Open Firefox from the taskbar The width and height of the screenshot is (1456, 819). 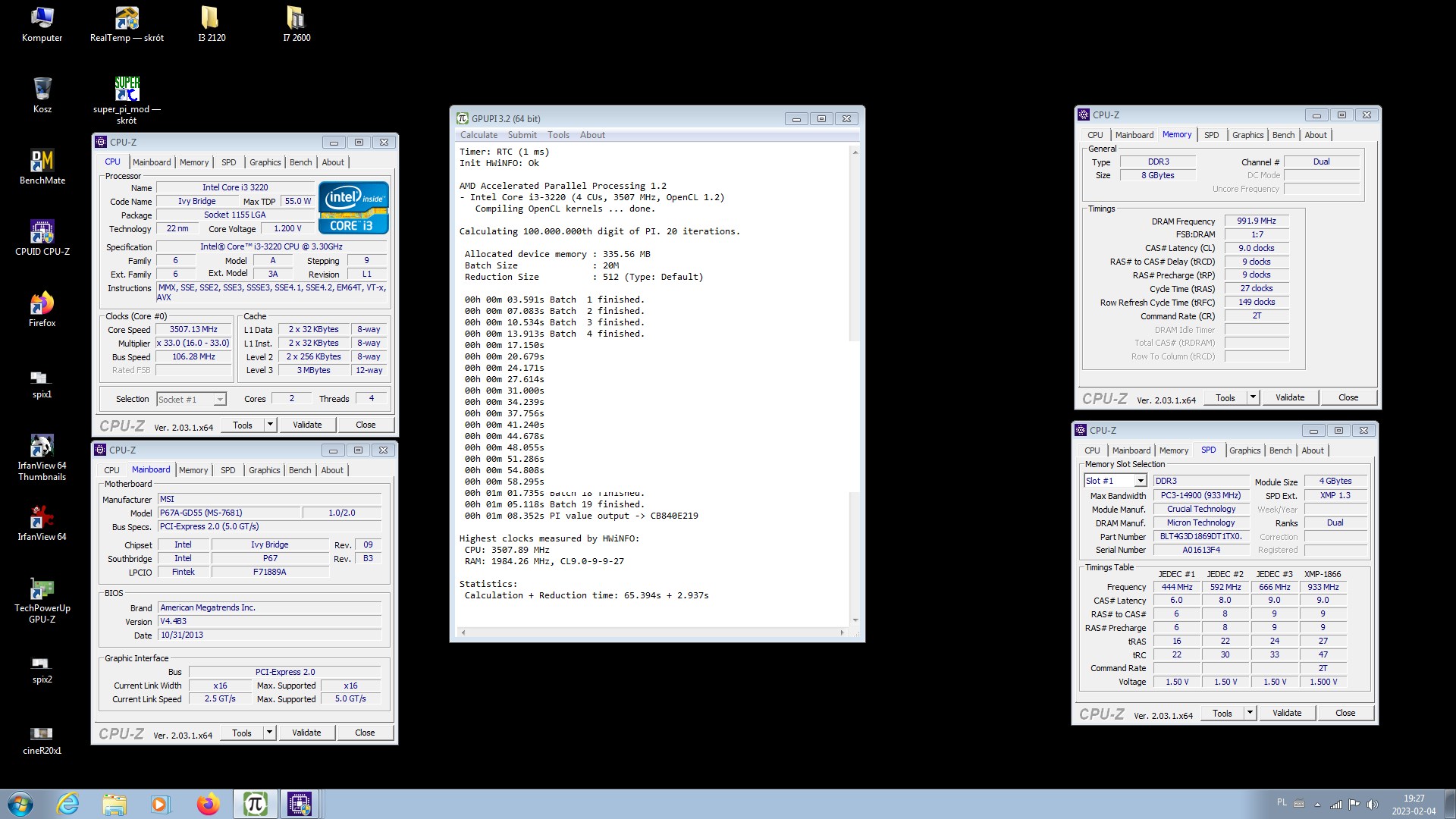coord(207,804)
